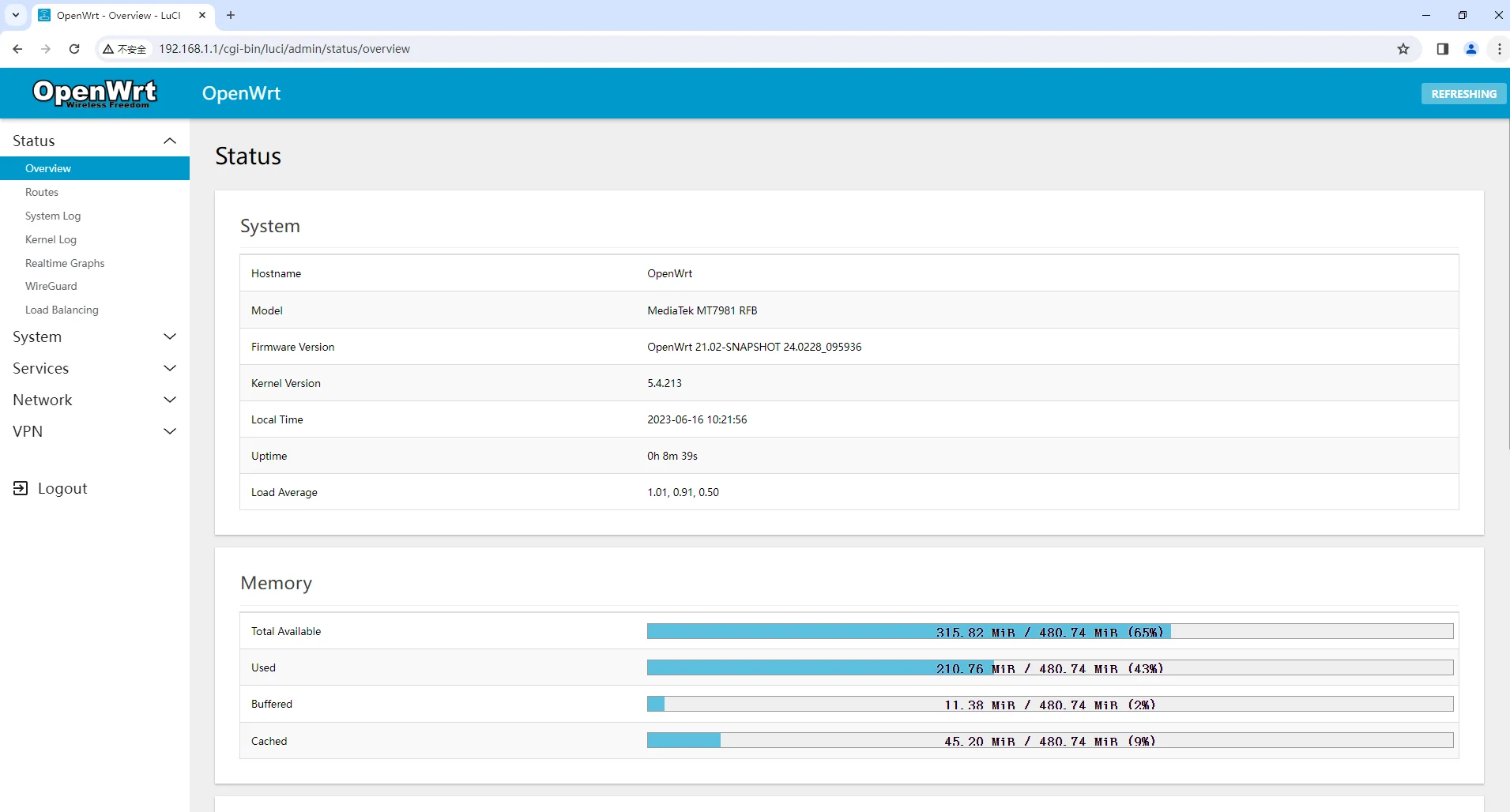
Task: Click the browser back arrow
Action: point(17,49)
